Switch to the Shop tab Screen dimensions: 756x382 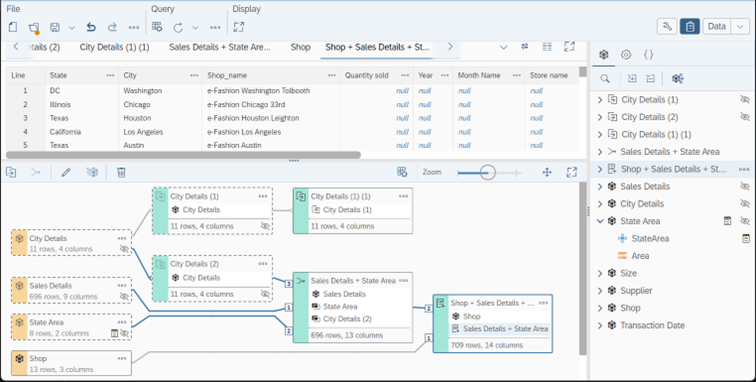tap(300, 47)
